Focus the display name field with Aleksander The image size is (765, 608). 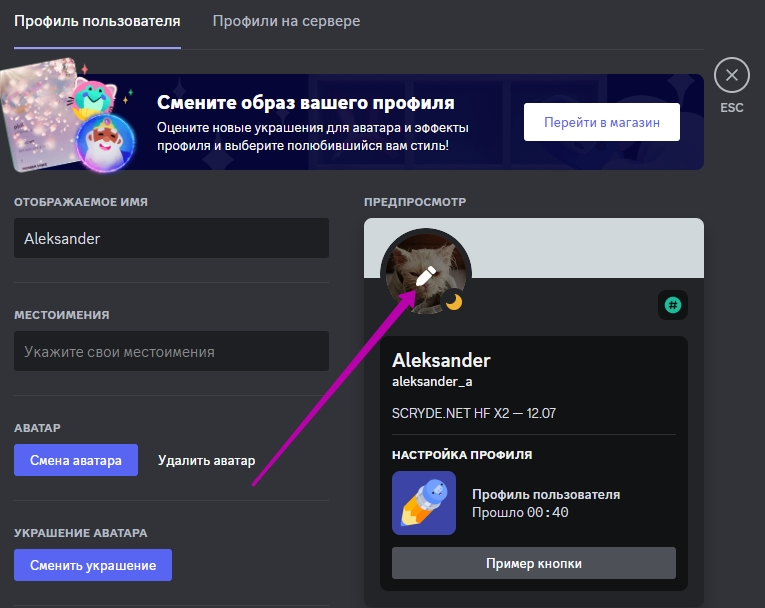point(171,238)
